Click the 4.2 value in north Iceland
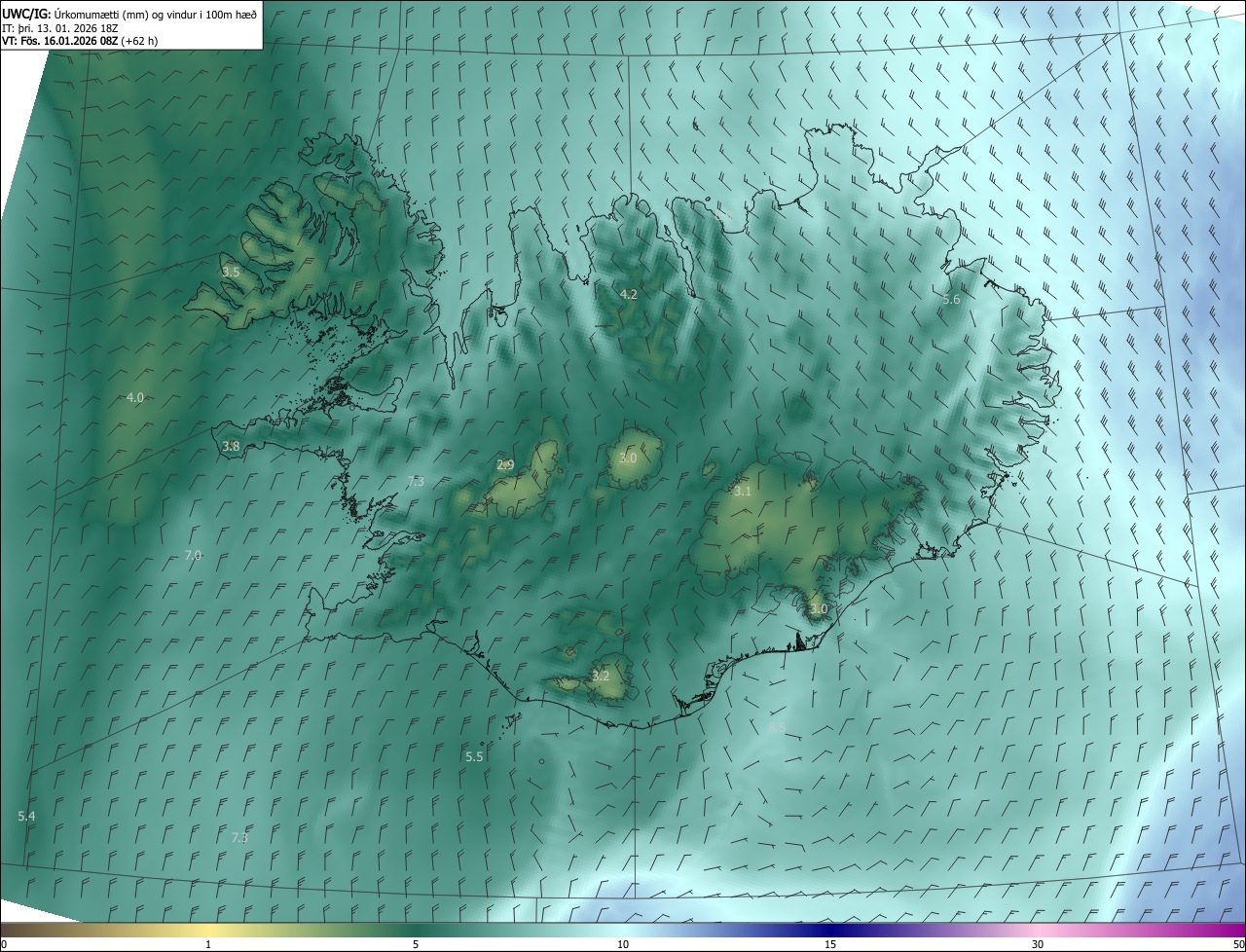 [x=629, y=294]
